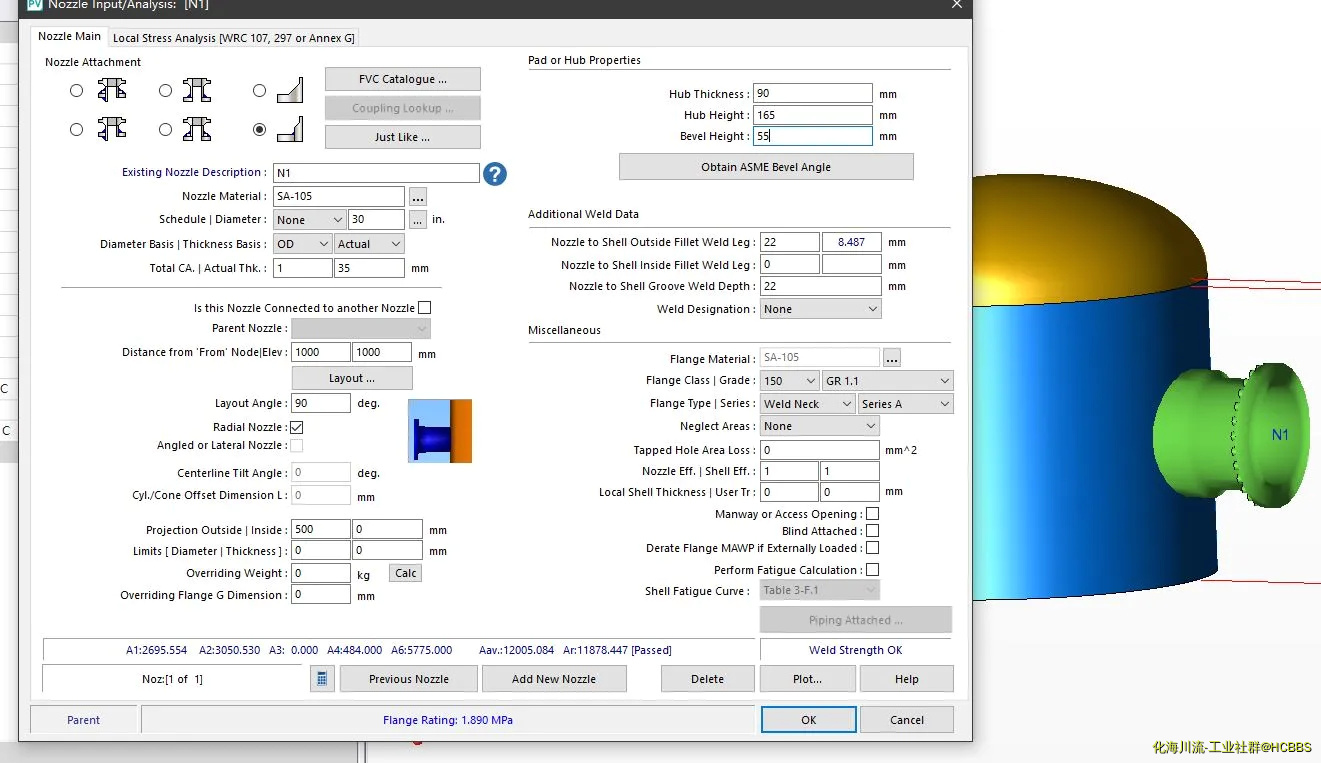Open Nozzle Material browse ellipsis button
Screen dimensions: 1321x763
[x=418, y=197]
